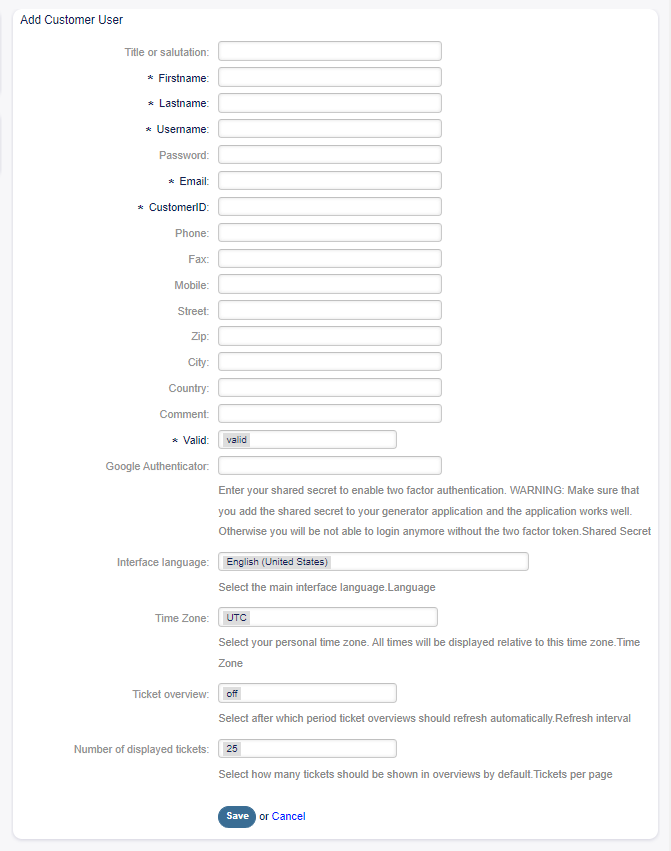The width and height of the screenshot is (671, 851).
Task: Click the Cancel link
Action: point(287,816)
